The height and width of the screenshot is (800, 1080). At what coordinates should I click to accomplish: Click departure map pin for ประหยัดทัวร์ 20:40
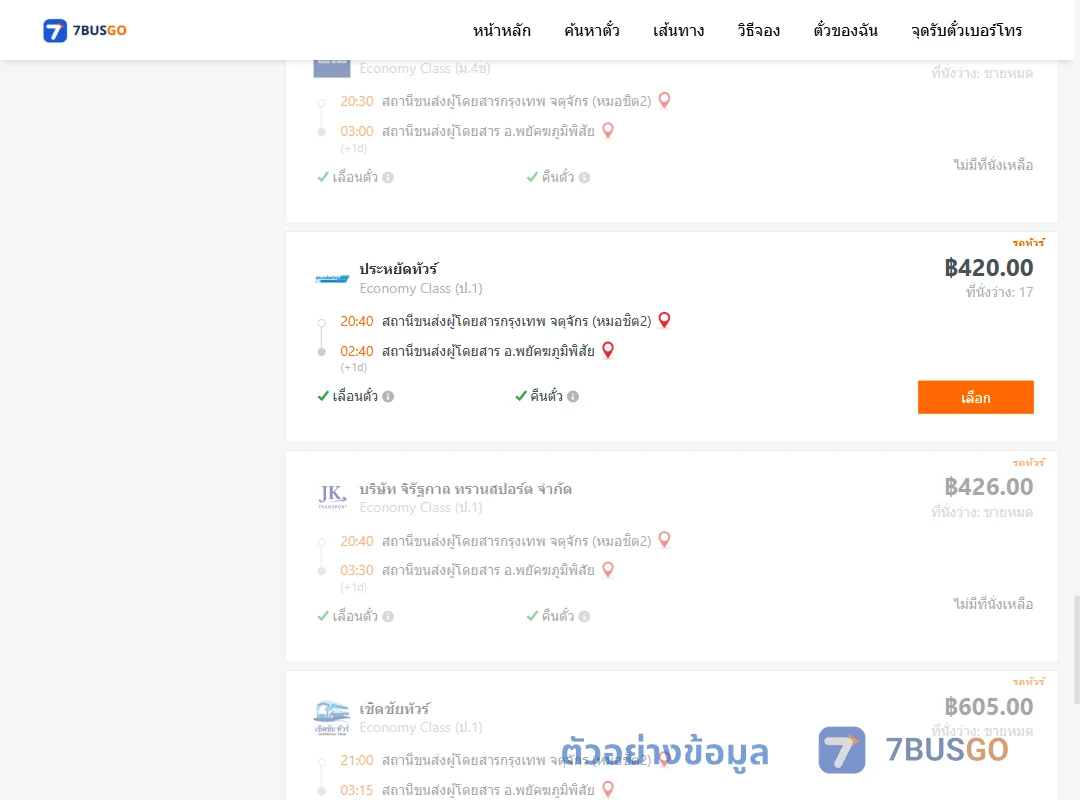(665, 320)
